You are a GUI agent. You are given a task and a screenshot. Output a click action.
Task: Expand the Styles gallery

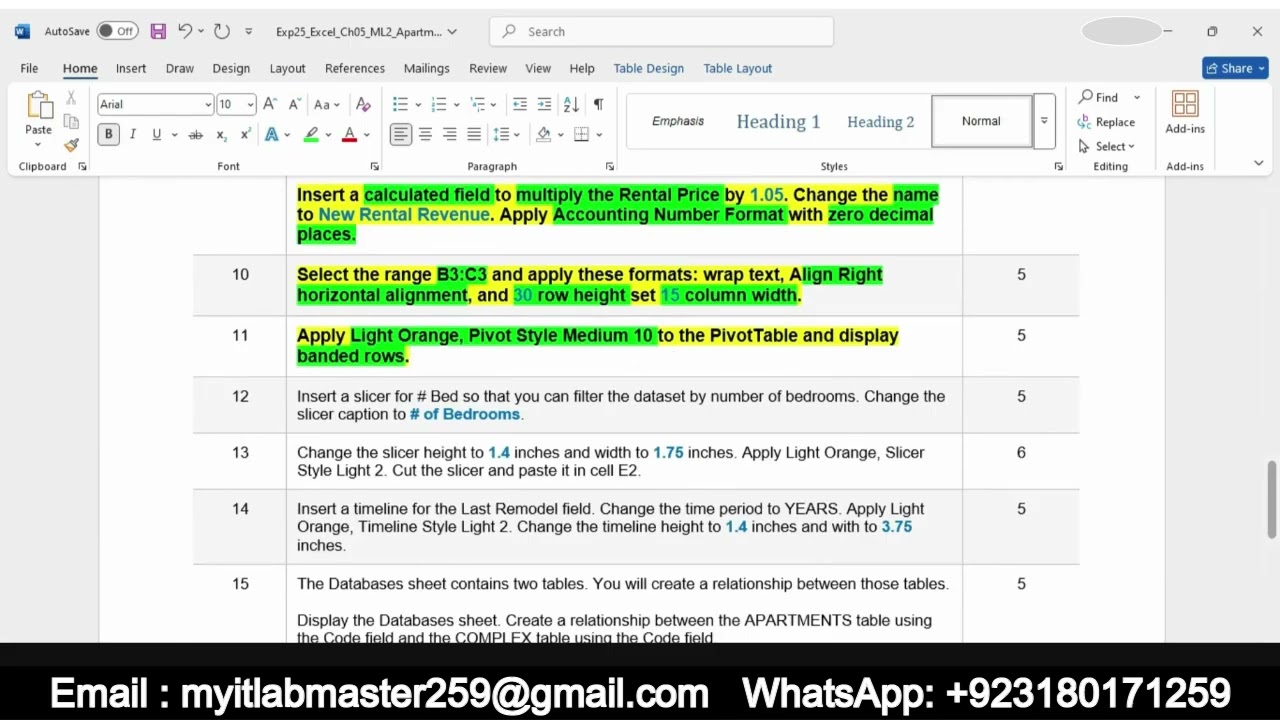pos(1044,121)
